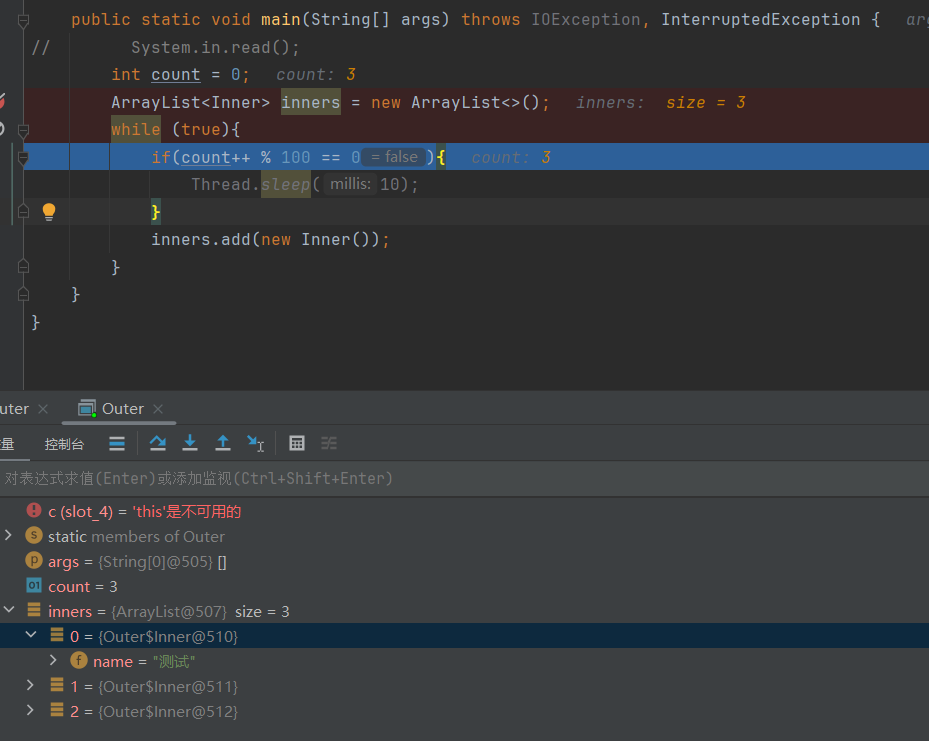Click field icon beside name
This screenshot has width=929, height=741.
click(78, 660)
